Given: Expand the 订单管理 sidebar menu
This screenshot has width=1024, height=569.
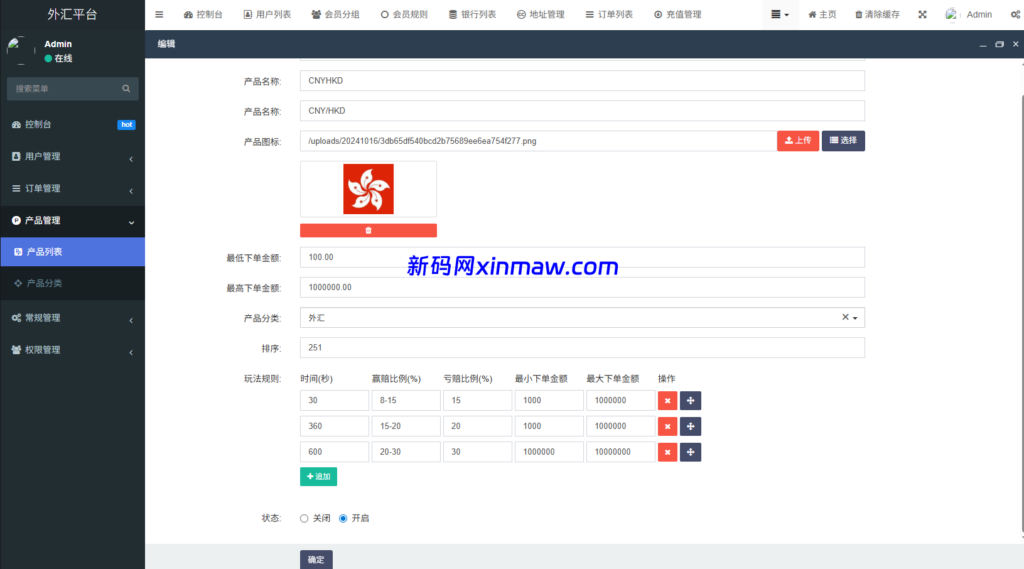Looking at the screenshot, I should (72, 188).
